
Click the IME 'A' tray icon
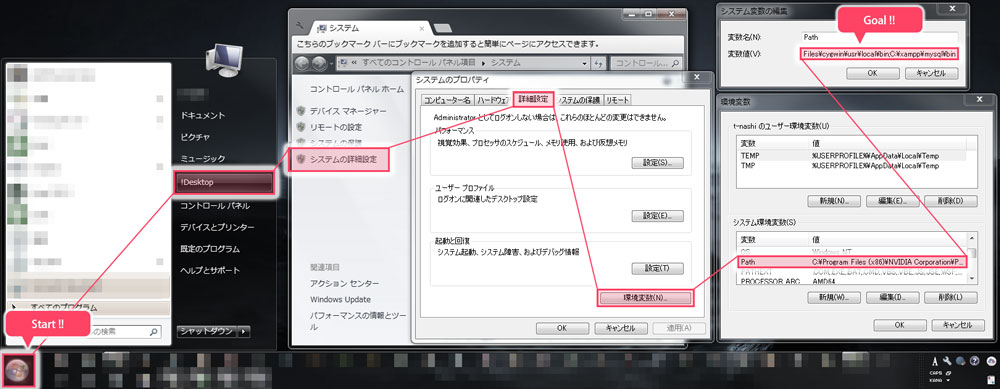[934, 361]
